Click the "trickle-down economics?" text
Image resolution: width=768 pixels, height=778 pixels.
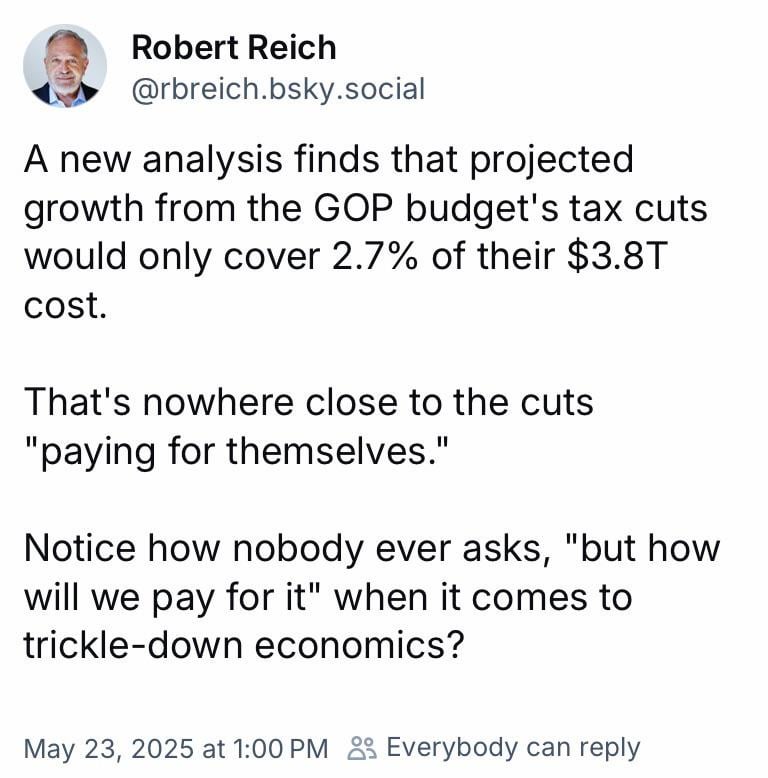point(243,645)
